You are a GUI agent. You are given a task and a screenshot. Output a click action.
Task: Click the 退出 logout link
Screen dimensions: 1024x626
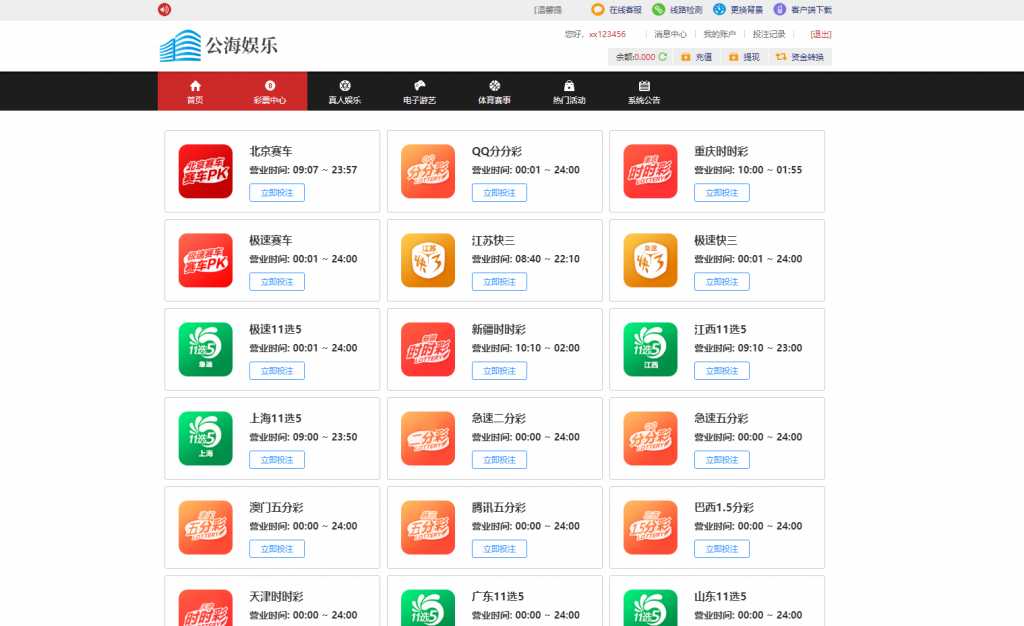pos(821,34)
